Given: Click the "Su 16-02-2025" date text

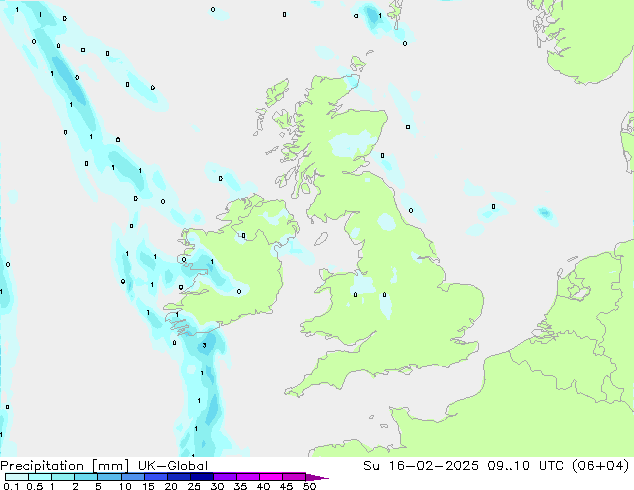Looking at the screenshot, I should click(x=421, y=466).
